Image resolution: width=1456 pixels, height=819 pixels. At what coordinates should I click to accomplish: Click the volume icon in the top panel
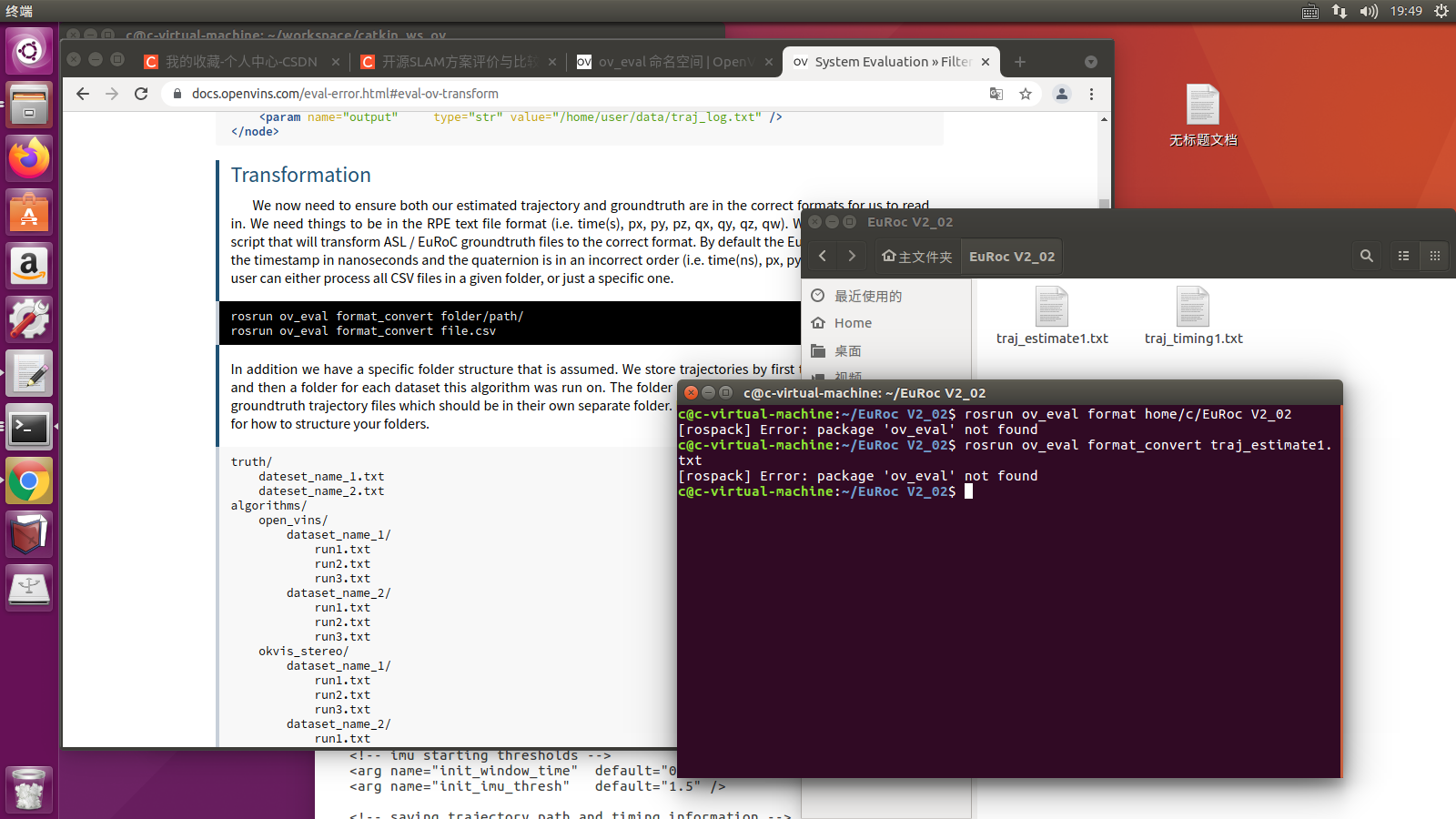1369,12
